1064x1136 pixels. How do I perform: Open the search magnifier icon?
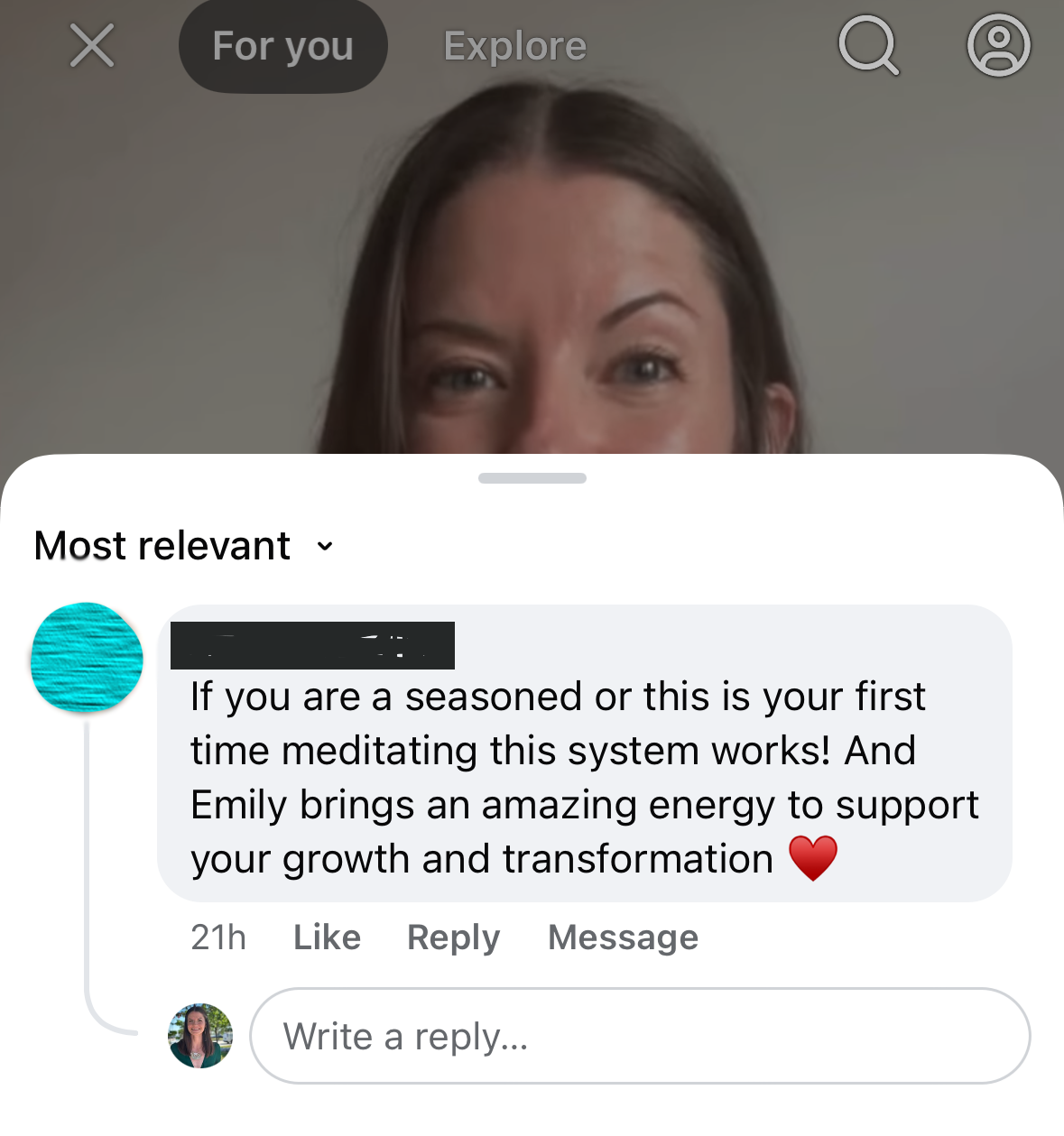pos(868,46)
